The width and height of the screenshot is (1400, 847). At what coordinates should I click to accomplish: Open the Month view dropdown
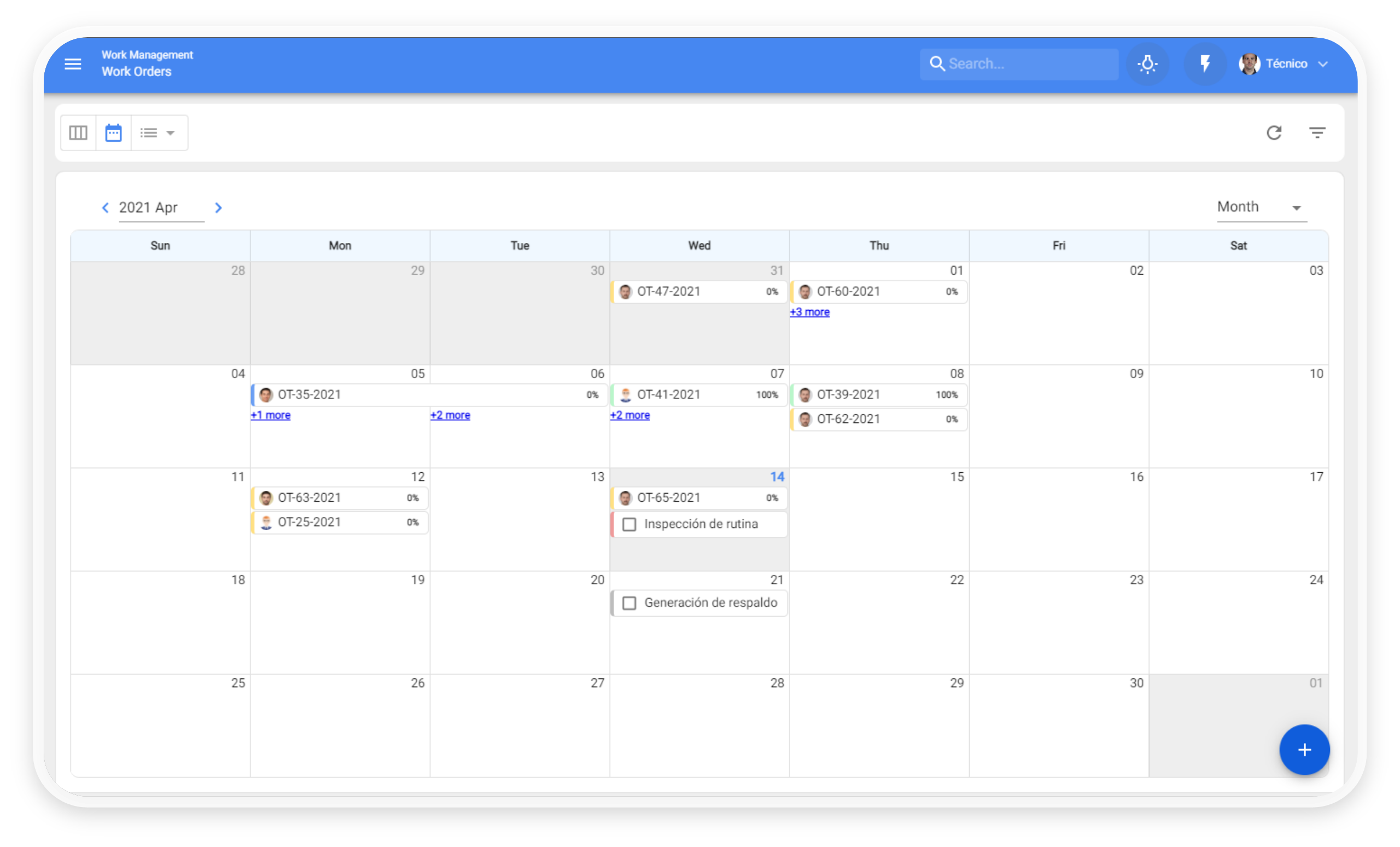1261,207
